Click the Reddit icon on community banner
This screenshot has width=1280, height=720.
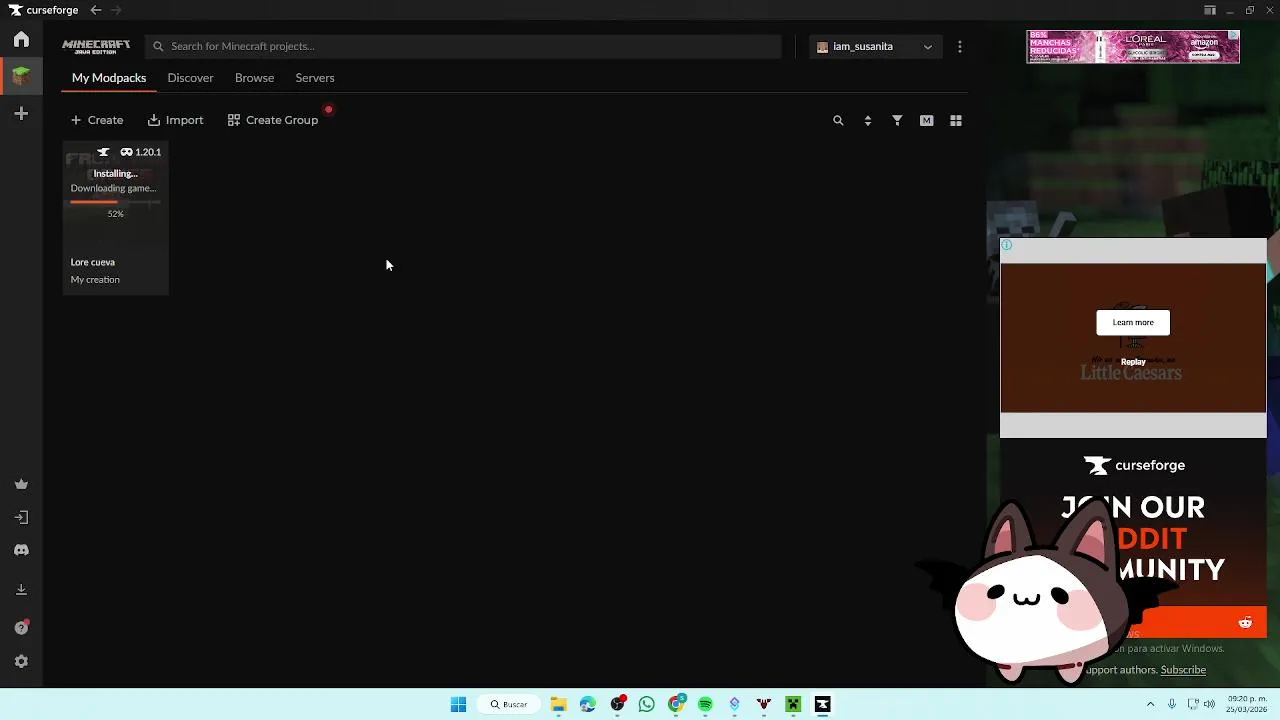[1245, 623]
